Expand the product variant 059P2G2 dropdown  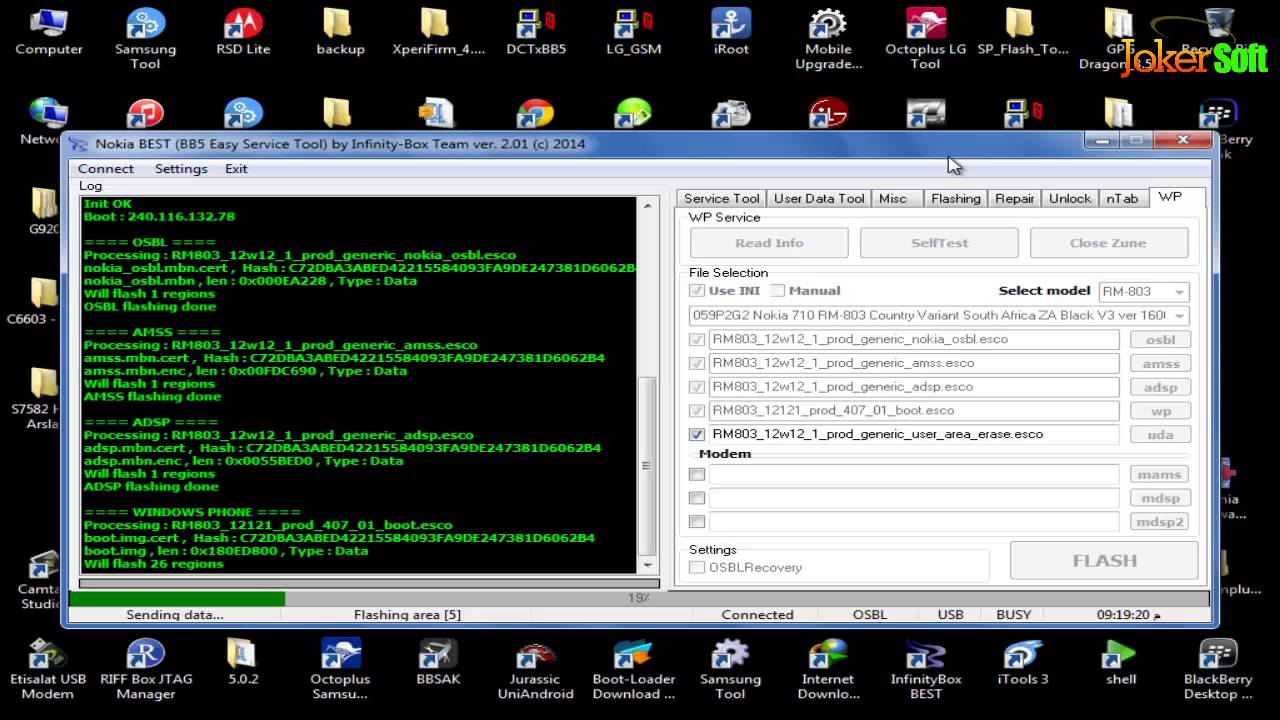(939, 315)
